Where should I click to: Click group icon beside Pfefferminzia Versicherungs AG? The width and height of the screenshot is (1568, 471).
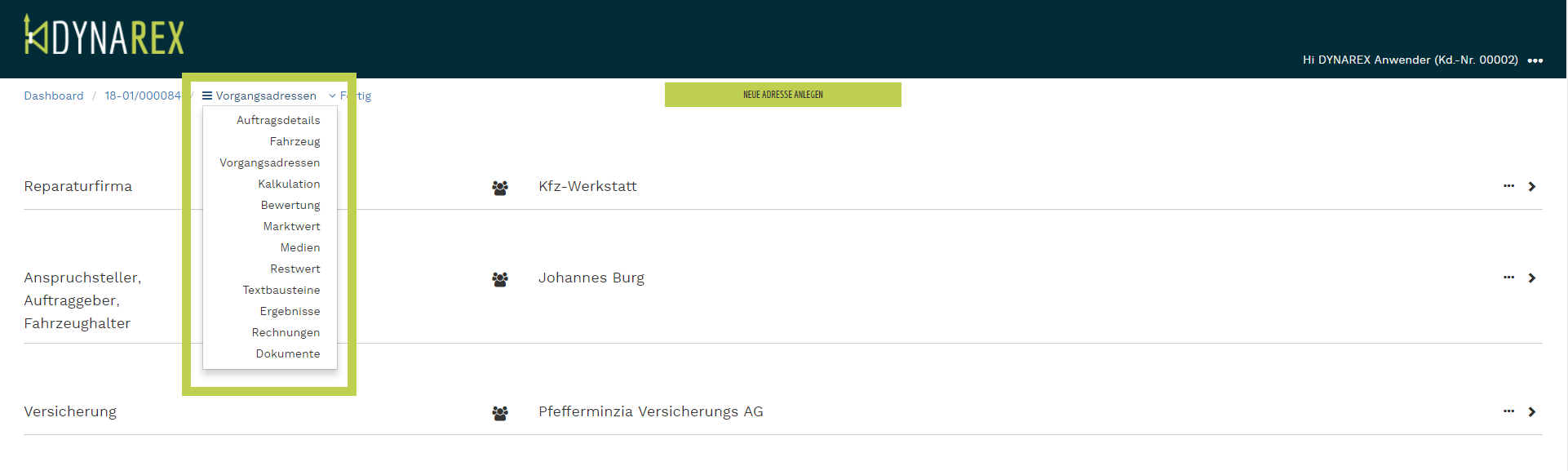coord(500,413)
